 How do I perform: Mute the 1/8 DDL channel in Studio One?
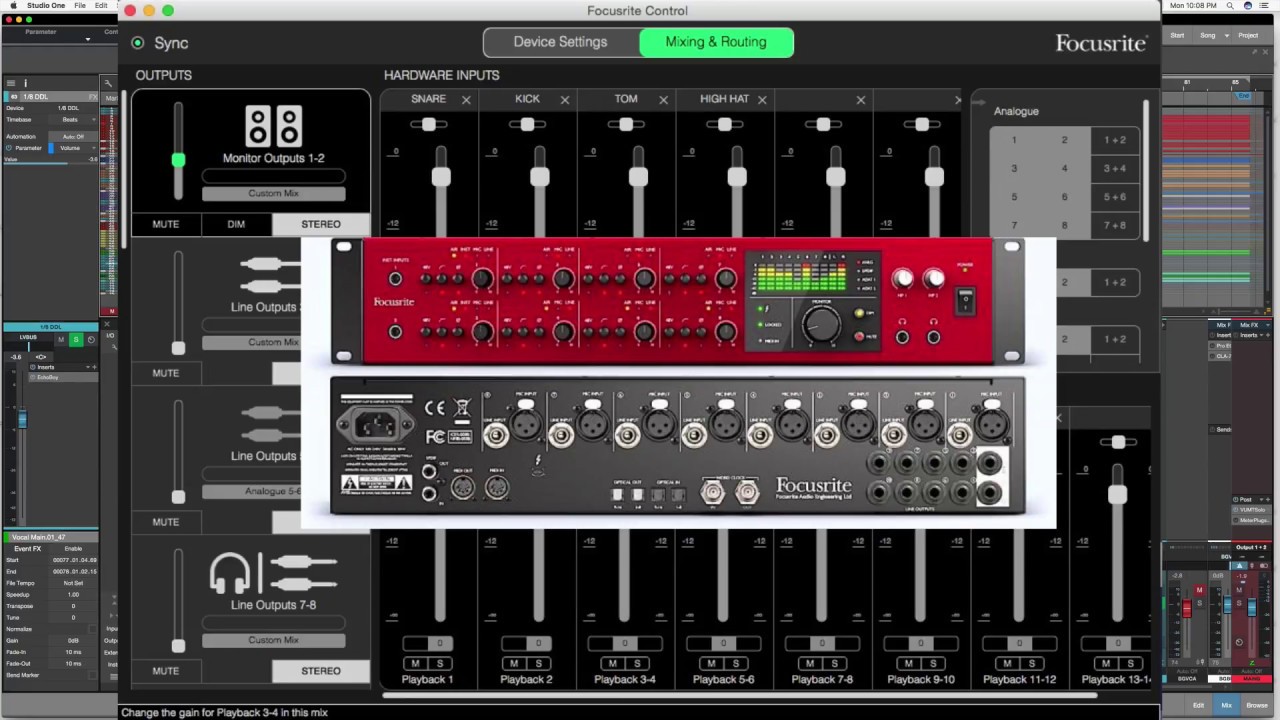[61, 340]
